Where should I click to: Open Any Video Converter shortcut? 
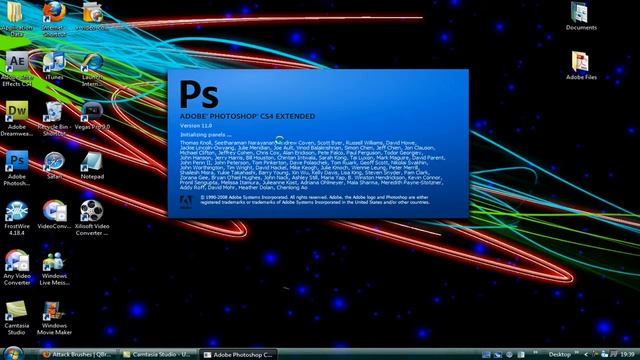point(17,267)
